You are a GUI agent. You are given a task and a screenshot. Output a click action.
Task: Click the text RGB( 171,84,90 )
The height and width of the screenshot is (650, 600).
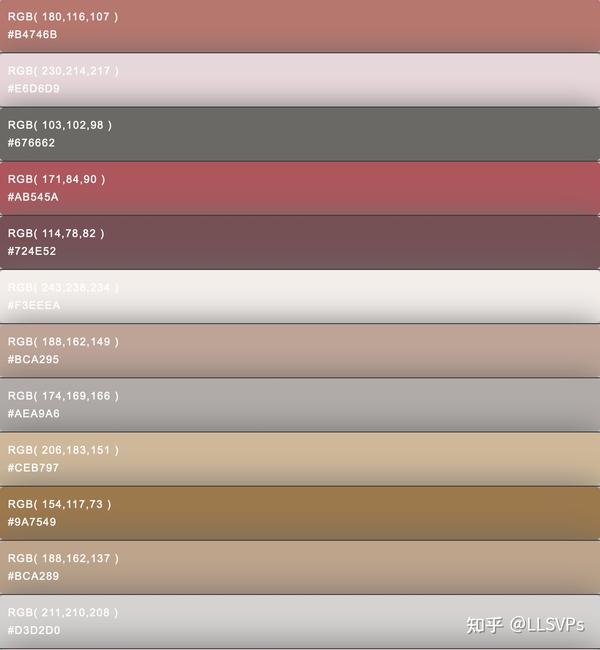tap(56, 179)
